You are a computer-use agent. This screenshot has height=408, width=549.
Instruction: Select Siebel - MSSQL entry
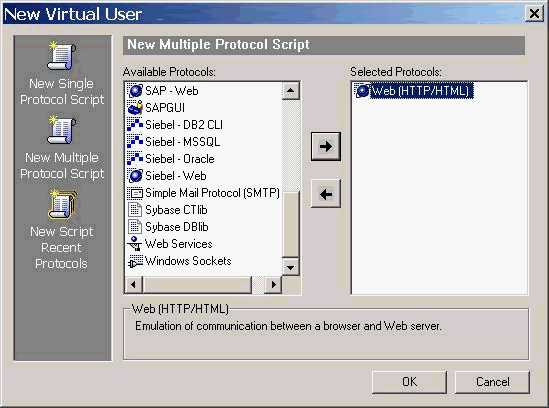182,141
